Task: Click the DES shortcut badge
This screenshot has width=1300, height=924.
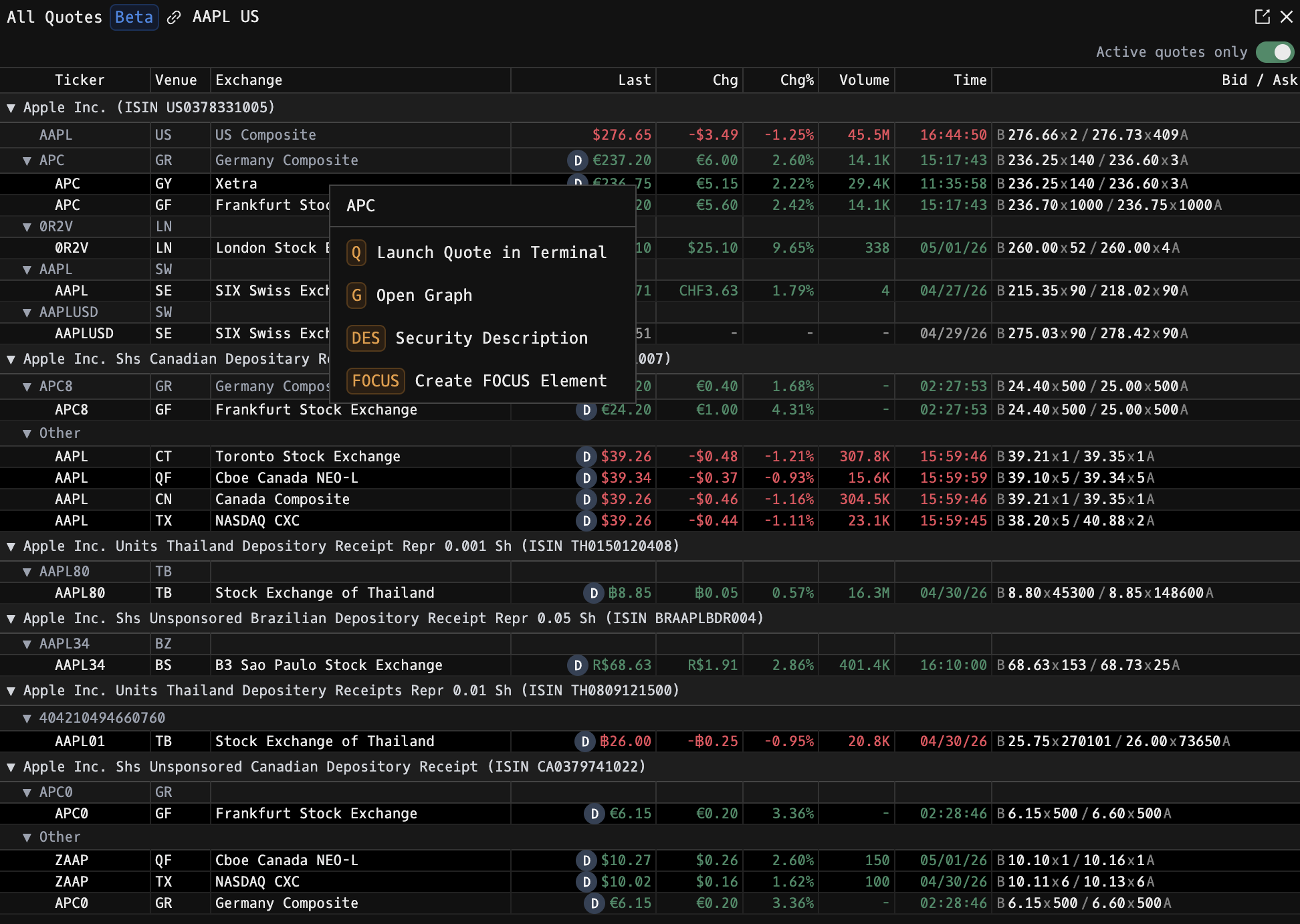Action: click(x=366, y=338)
